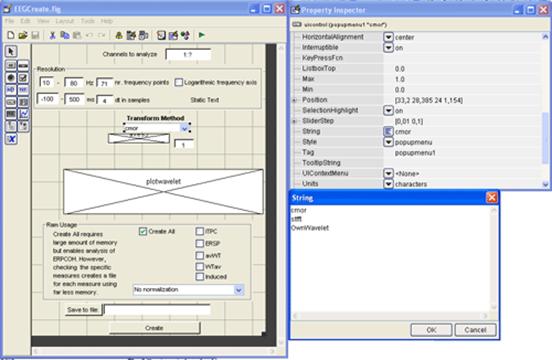Select the ActiveX control component icon

pos(11,139)
